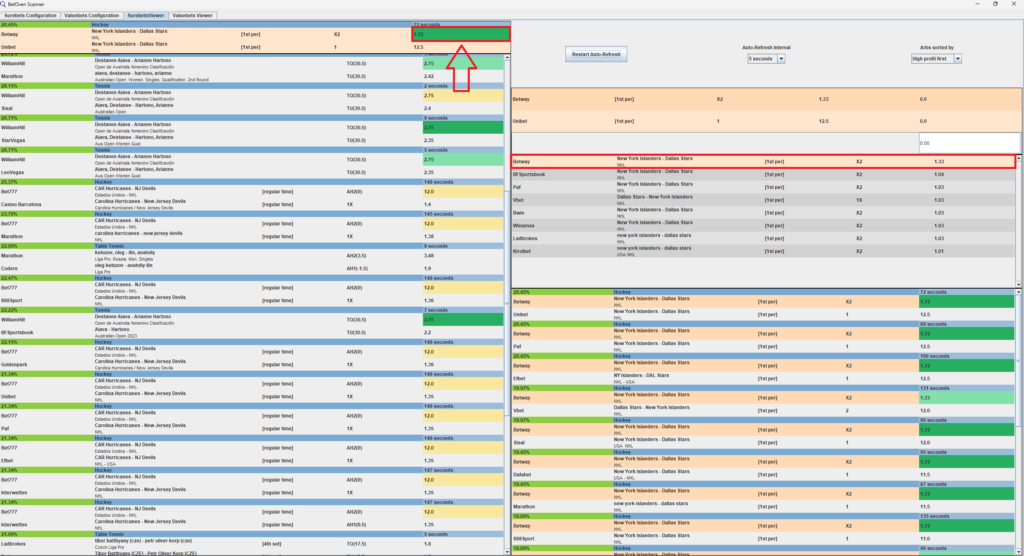Click the 135 seconds Hockey arb header
Viewport: 1024px width, 556px height.
coord(763,516)
